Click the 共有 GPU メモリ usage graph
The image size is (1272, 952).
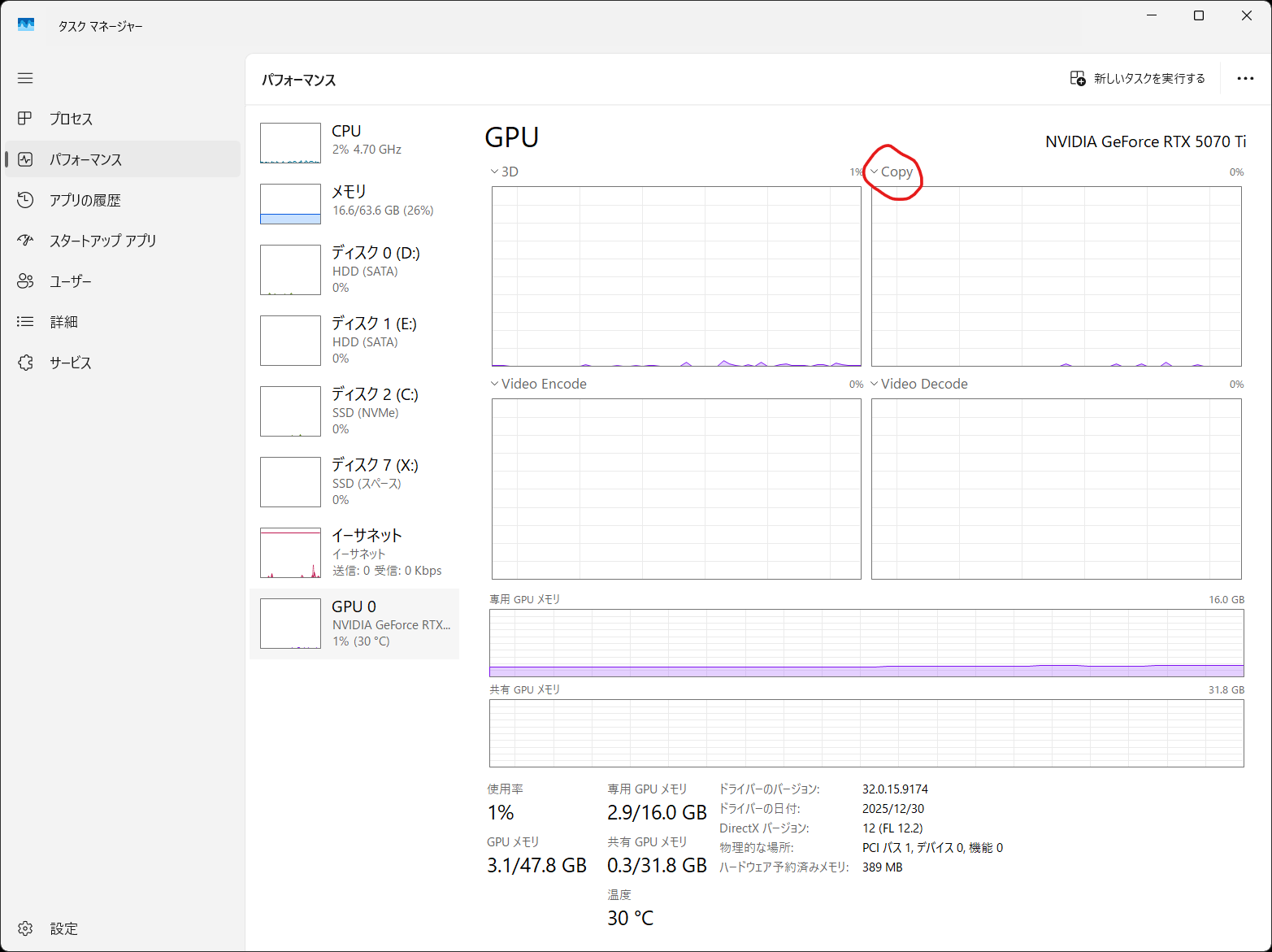[866, 733]
